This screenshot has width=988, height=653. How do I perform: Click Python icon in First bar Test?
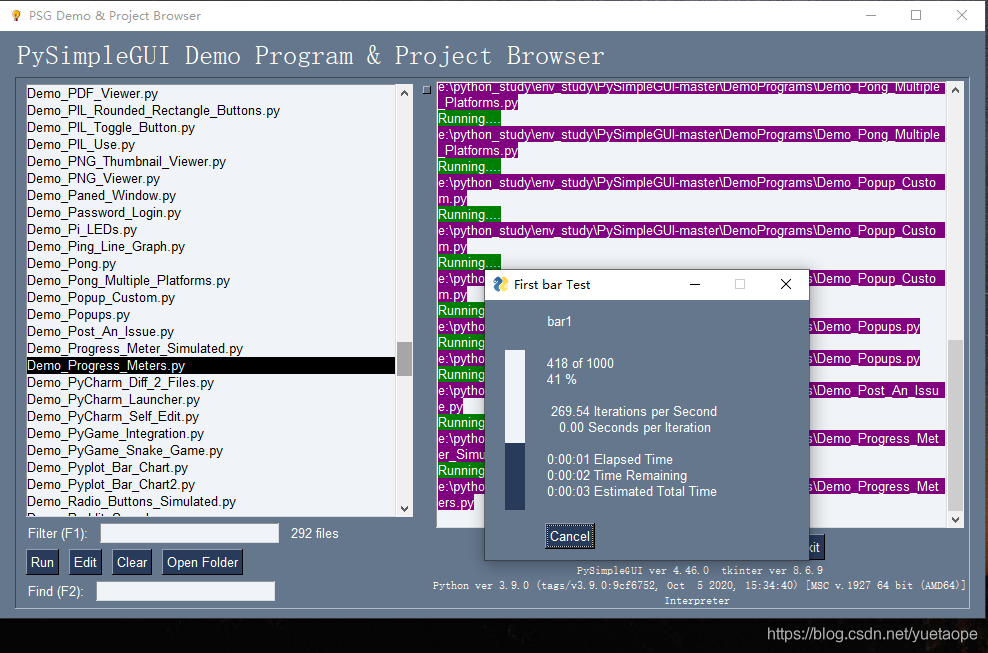[501, 284]
